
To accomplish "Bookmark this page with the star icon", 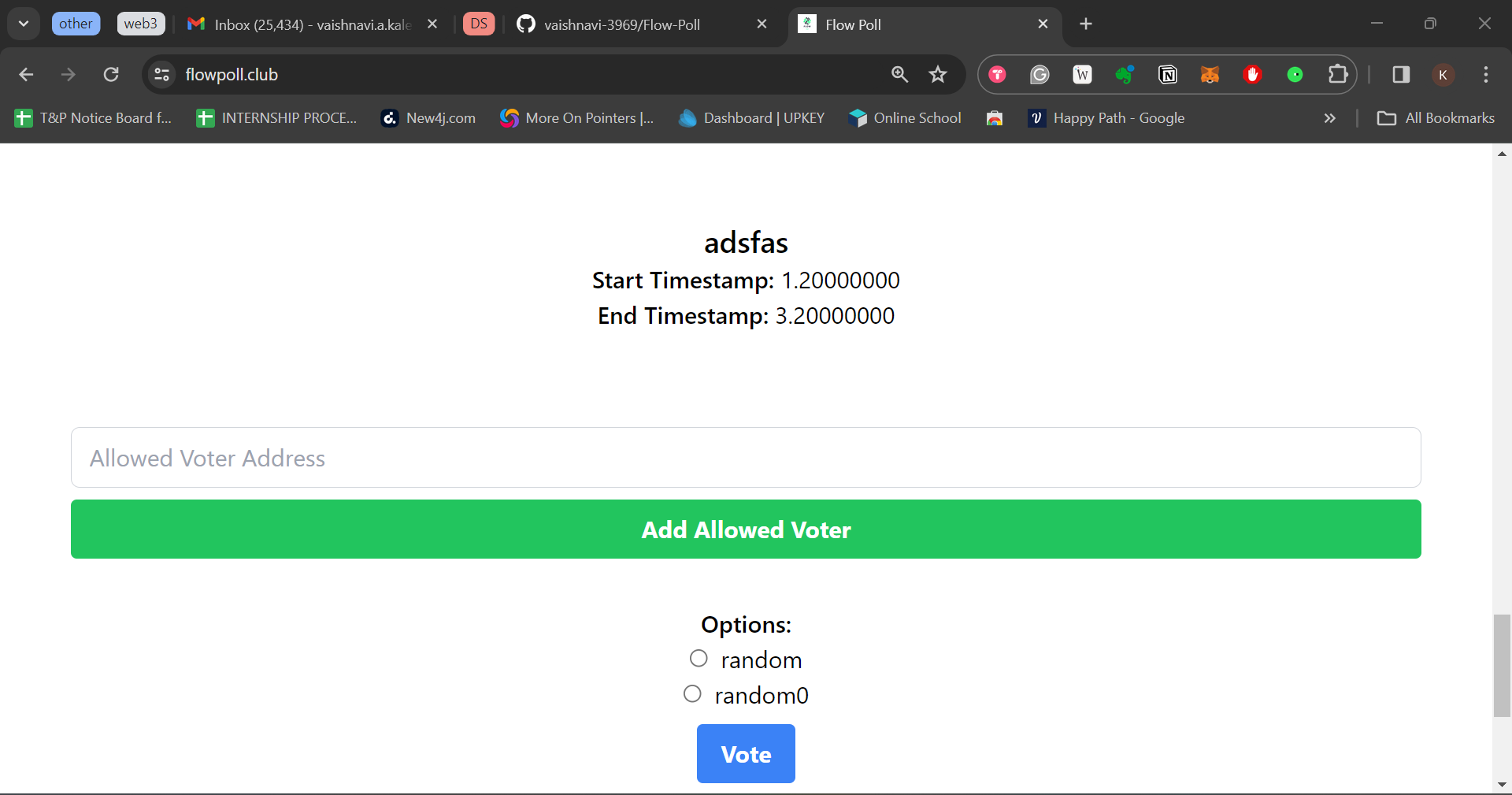I will [938, 75].
